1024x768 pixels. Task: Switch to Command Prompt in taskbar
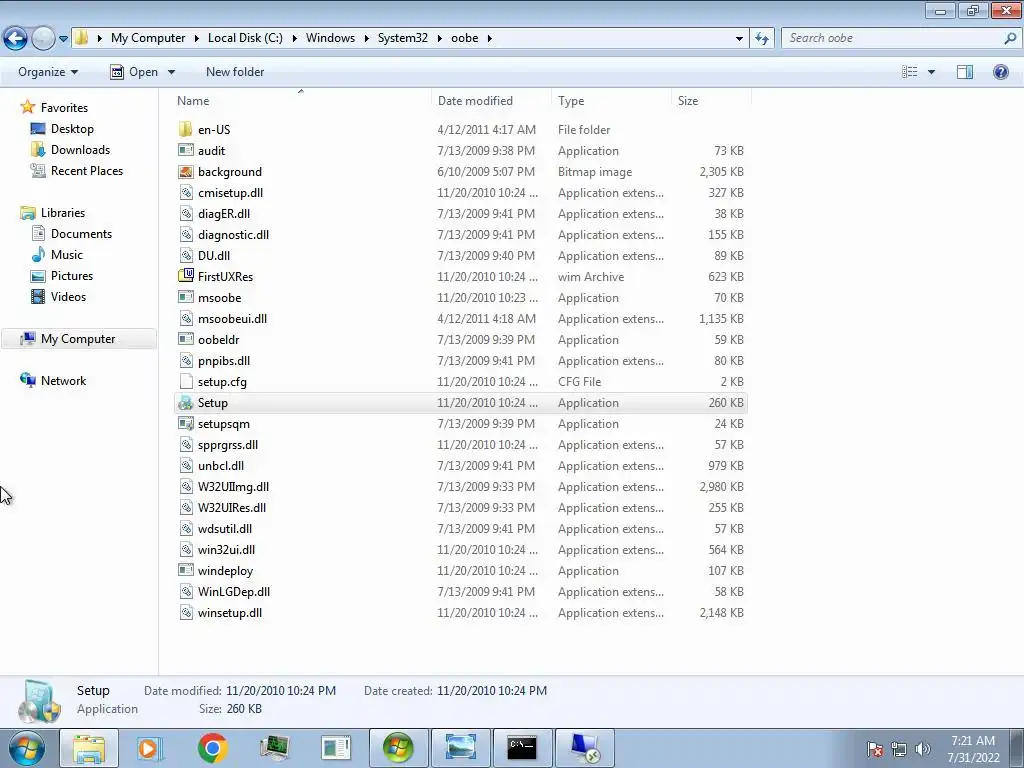tap(522, 748)
